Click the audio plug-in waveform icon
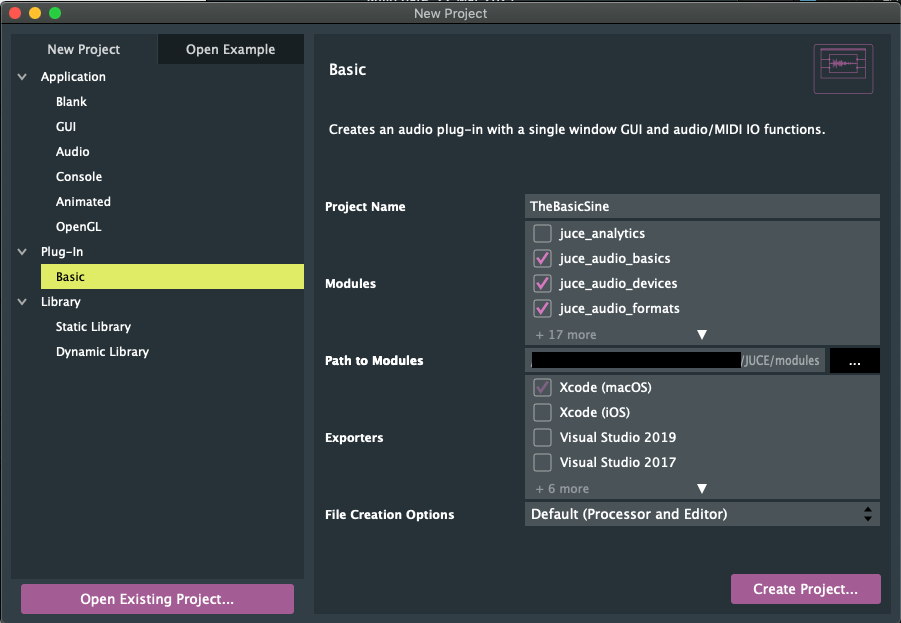The image size is (901, 623). (x=843, y=69)
